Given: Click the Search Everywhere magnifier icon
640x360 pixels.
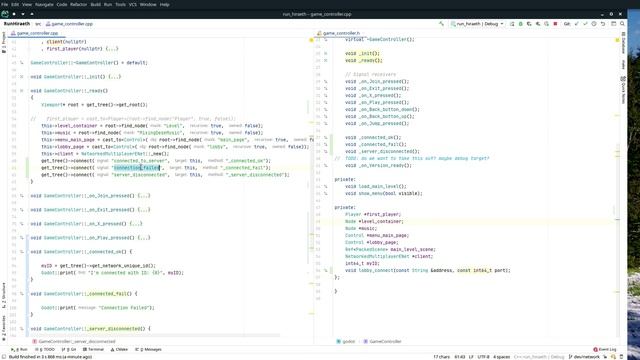Looking at the screenshot, I should click(x=622, y=24).
